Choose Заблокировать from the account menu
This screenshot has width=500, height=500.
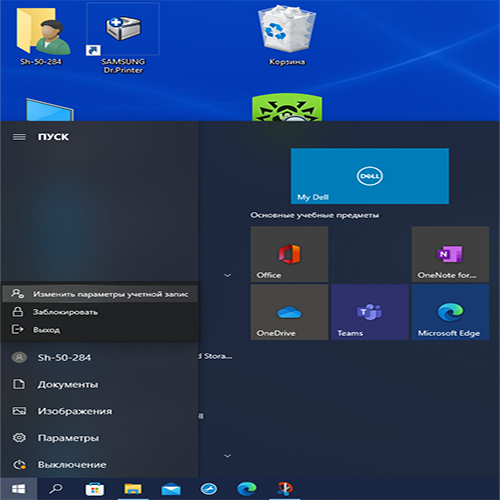100,312
